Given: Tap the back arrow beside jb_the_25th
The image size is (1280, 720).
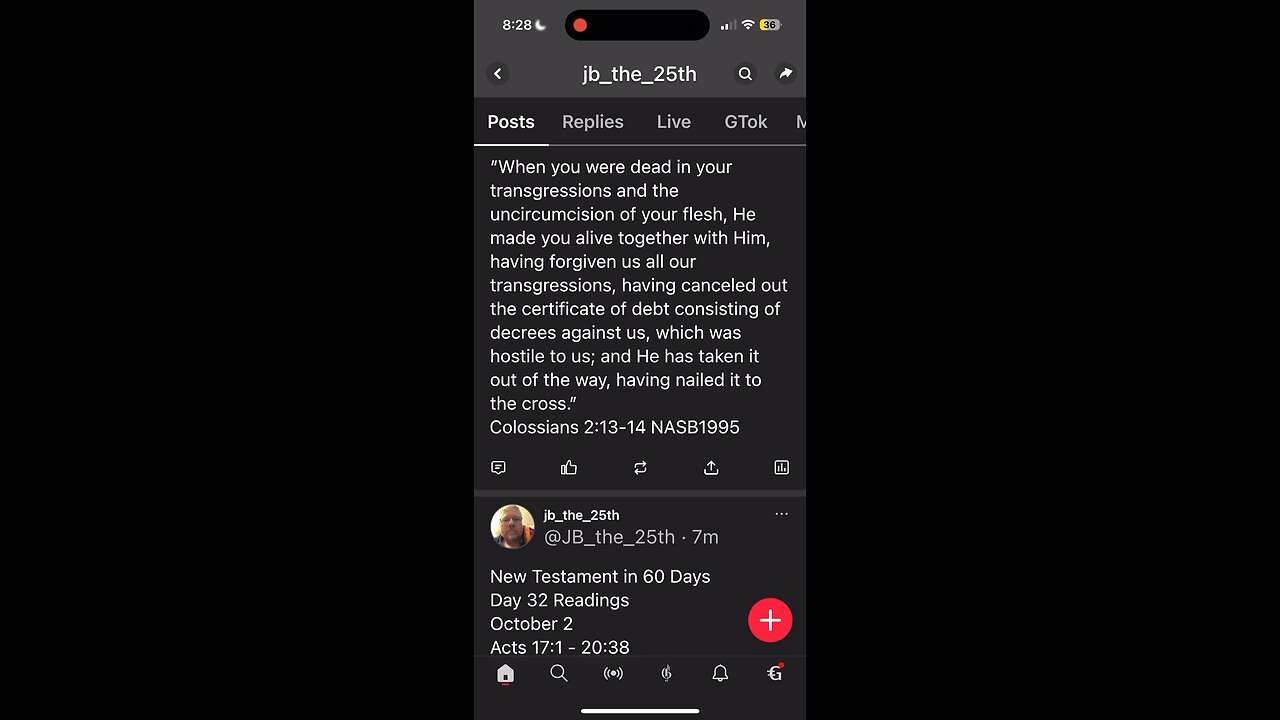Looking at the screenshot, I should tap(498, 74).
